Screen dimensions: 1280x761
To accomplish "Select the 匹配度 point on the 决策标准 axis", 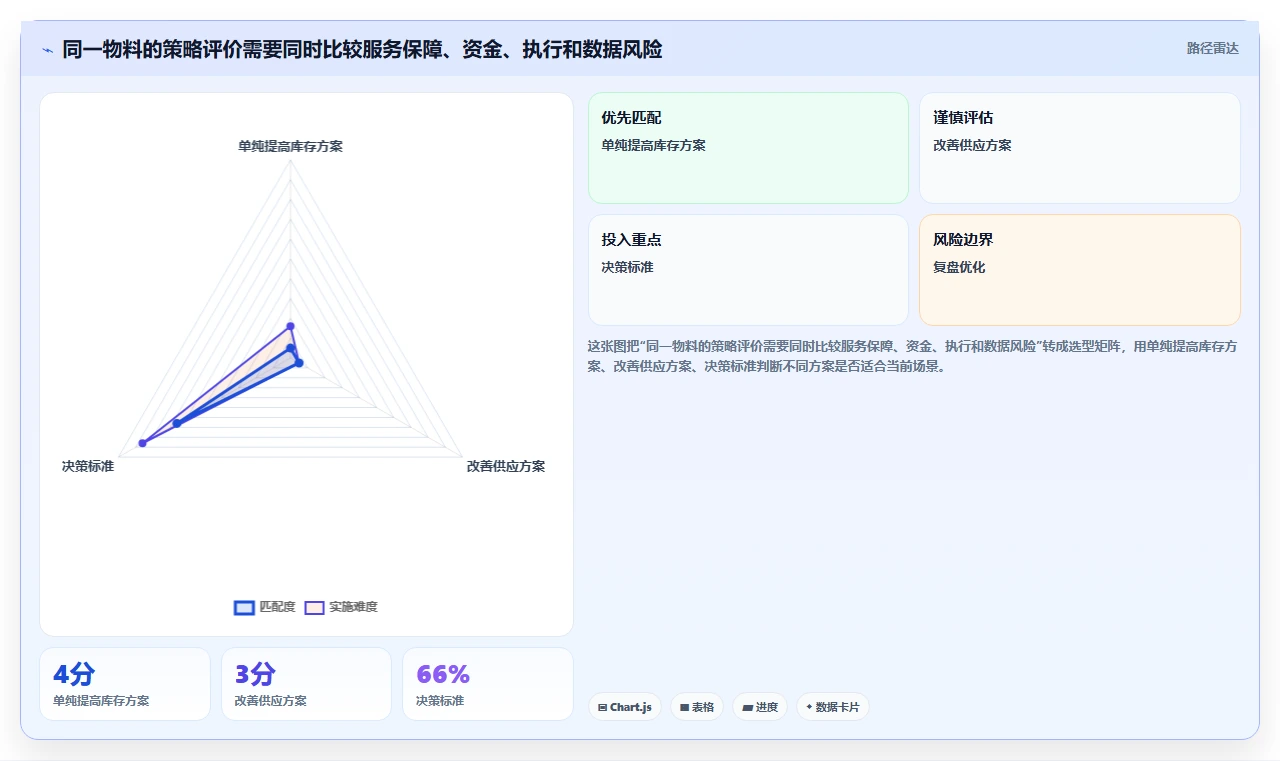I will click(177, 423).
